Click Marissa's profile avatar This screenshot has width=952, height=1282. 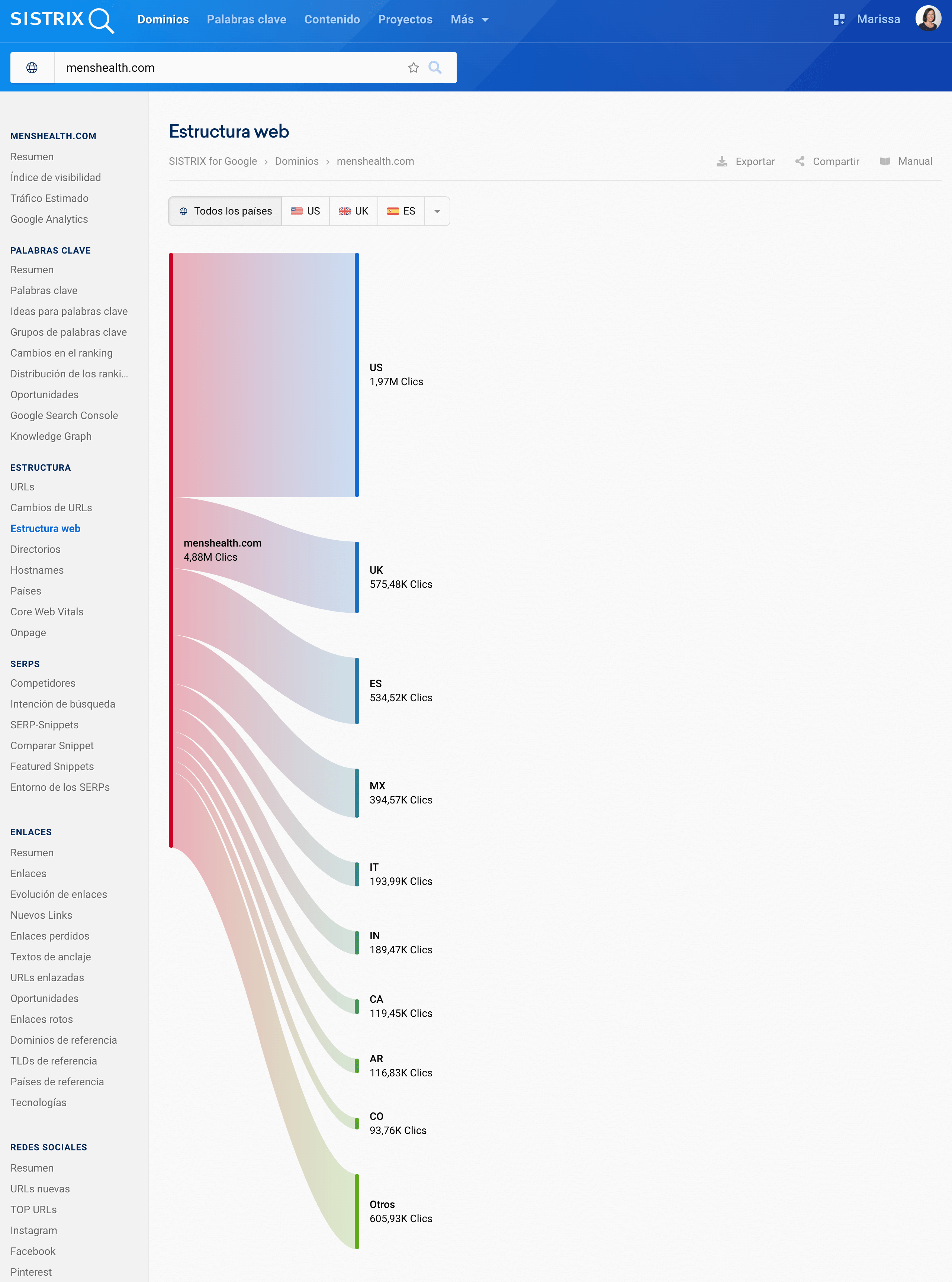coord(928,19)
